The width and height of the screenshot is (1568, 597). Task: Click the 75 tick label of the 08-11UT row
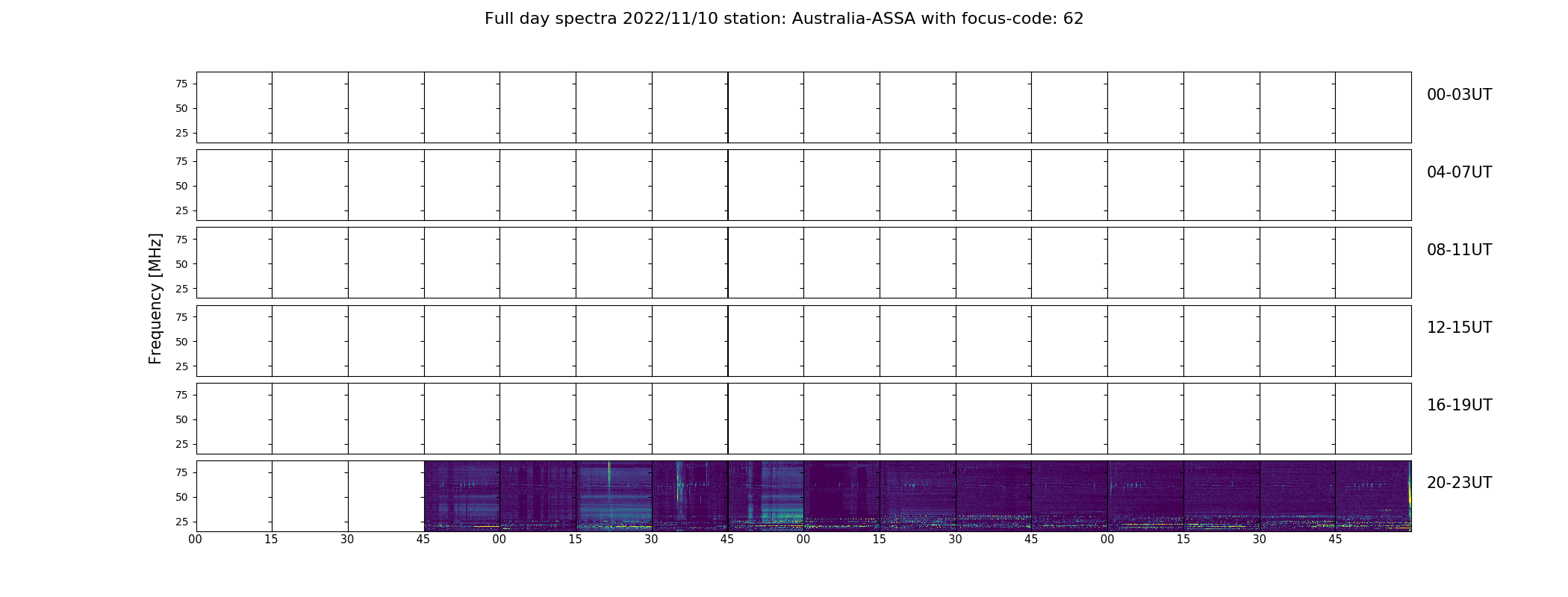coord(181,240)
